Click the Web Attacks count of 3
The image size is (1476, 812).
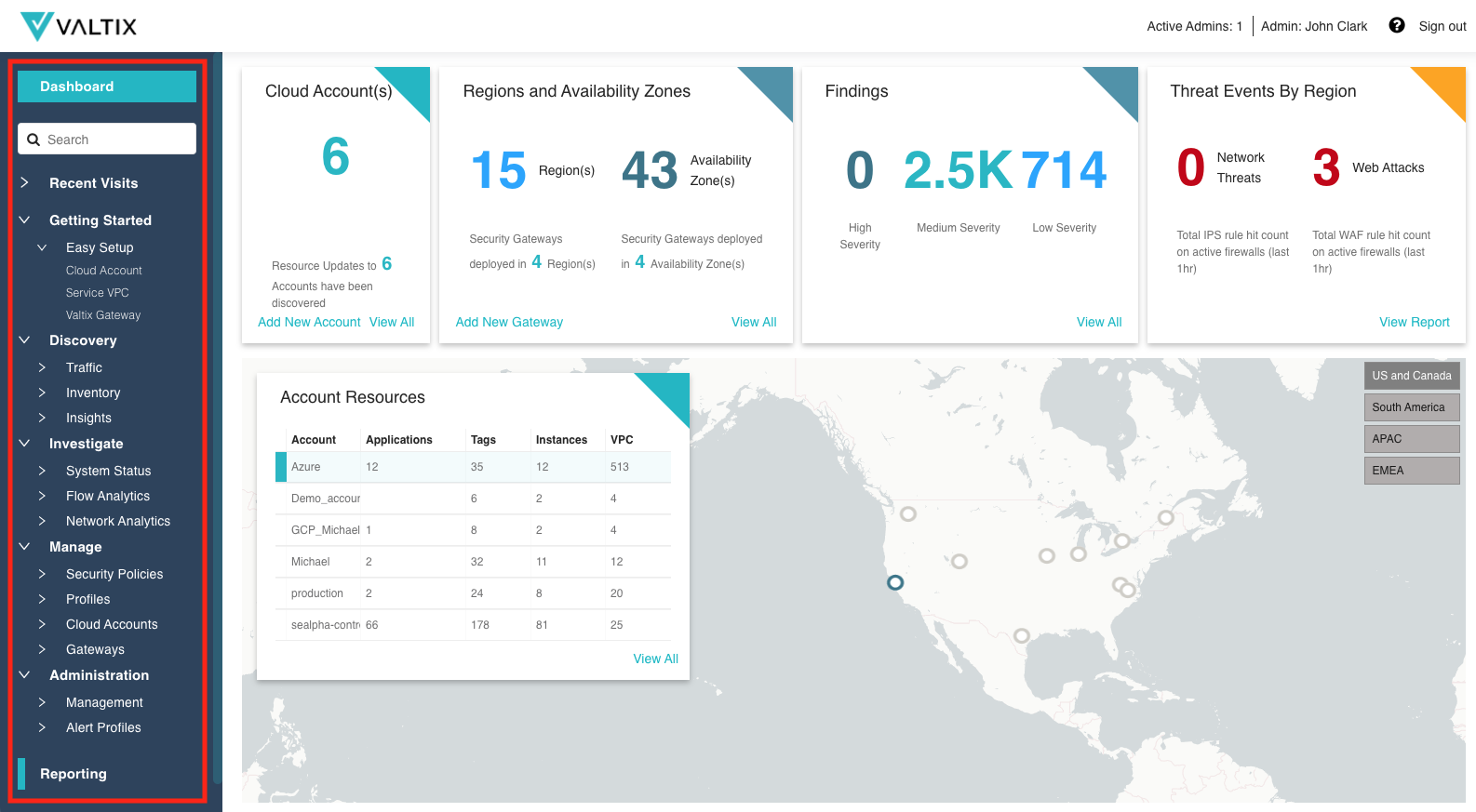coord(1326,167)
